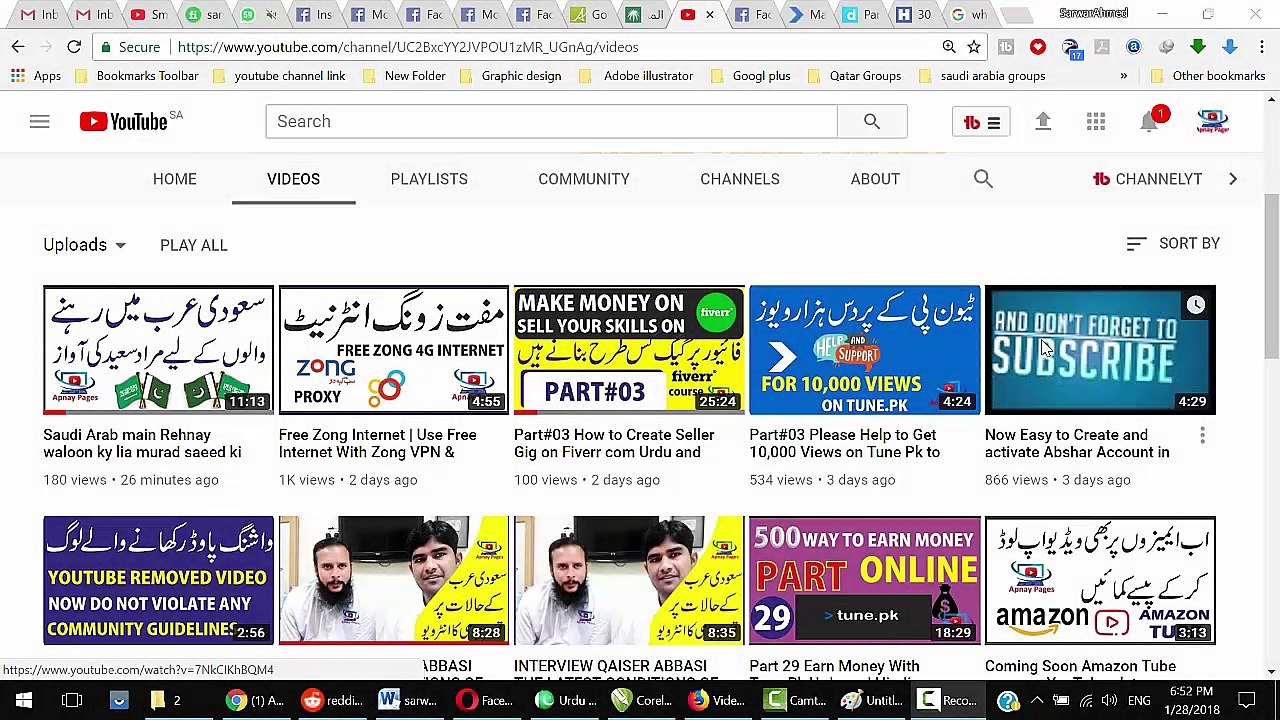The image size is (1280, 720).
Task: Open 'Free Zong Internet' video title
Action: [x=378, y=444]
